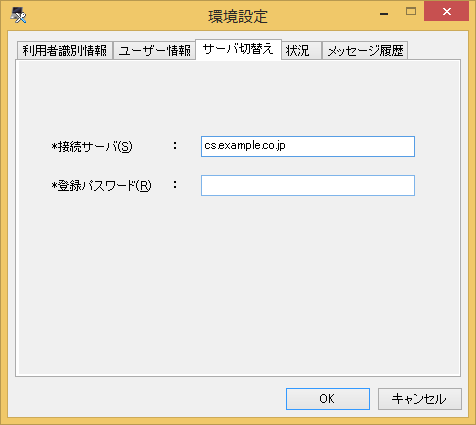Screen dimensions: 476x425
Task: Switch to the ユーザー情報 tab
Action: [154, 51]
